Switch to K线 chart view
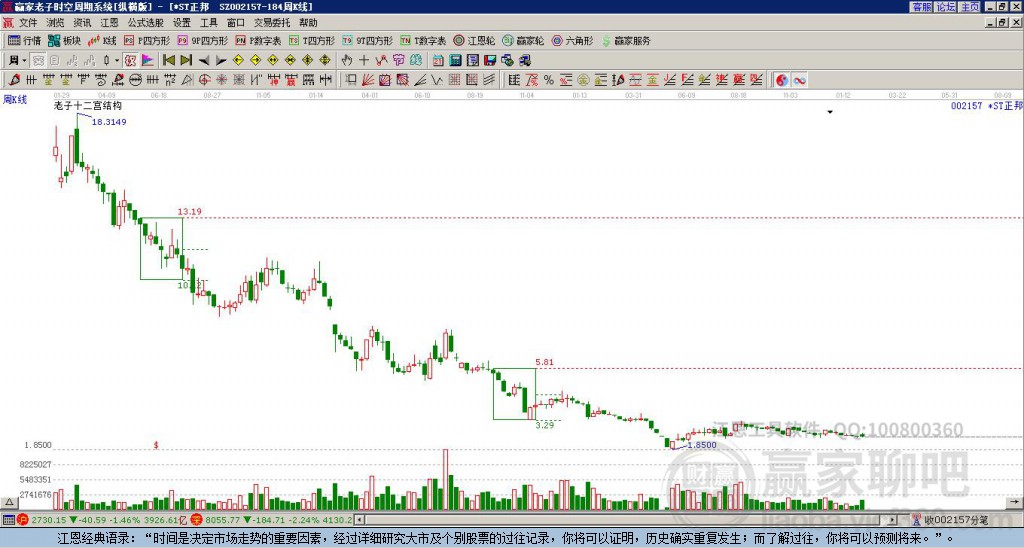Image resolution: width=1024 pixels, height=548 pixels. (103, 40)
